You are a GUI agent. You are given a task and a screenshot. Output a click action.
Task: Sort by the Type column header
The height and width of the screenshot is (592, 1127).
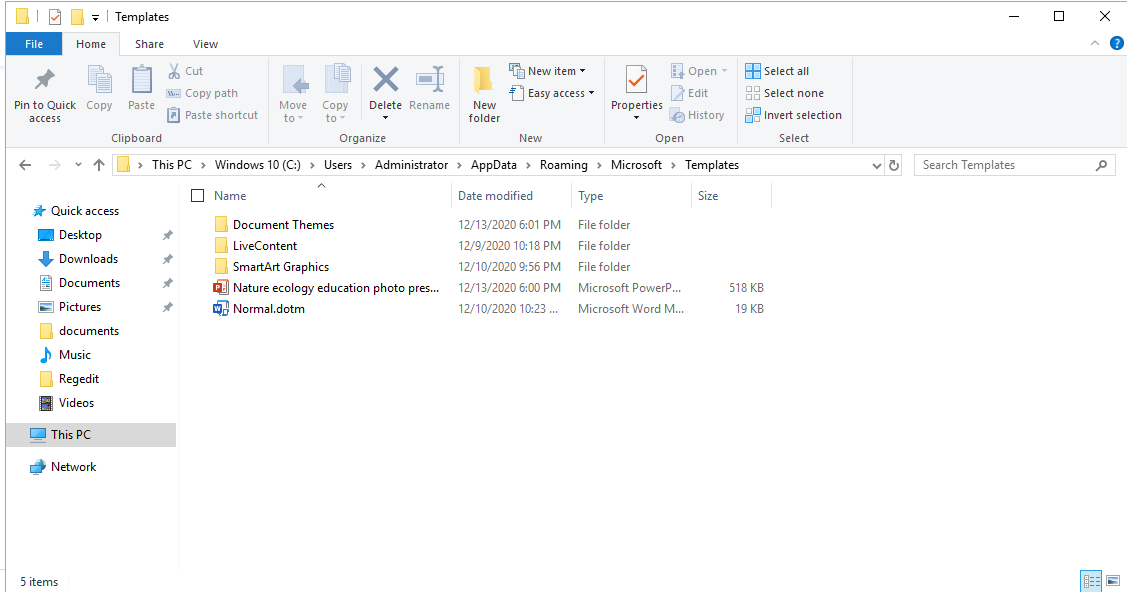590,195
